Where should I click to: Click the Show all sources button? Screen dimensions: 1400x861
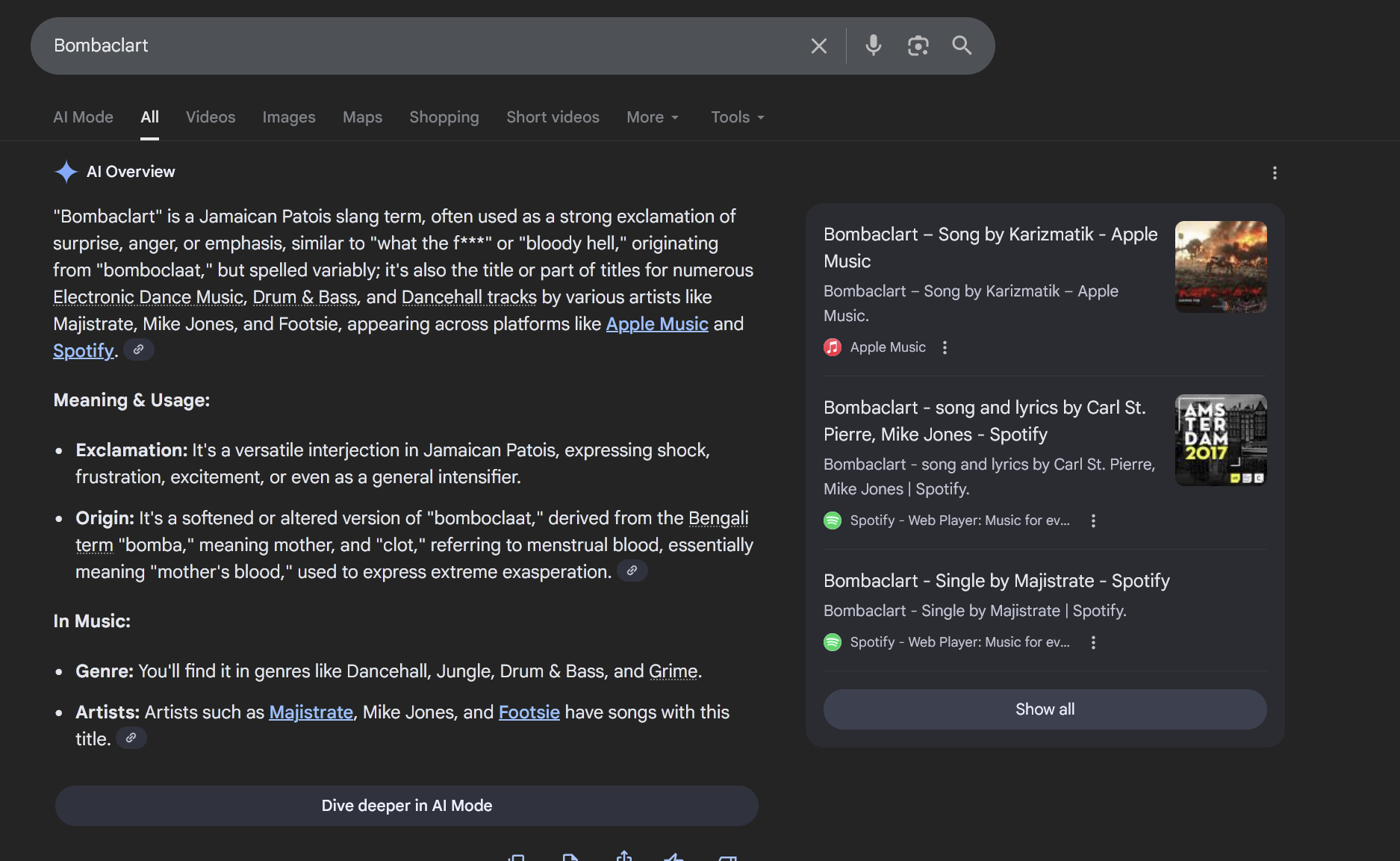(x=1045, y=709)
